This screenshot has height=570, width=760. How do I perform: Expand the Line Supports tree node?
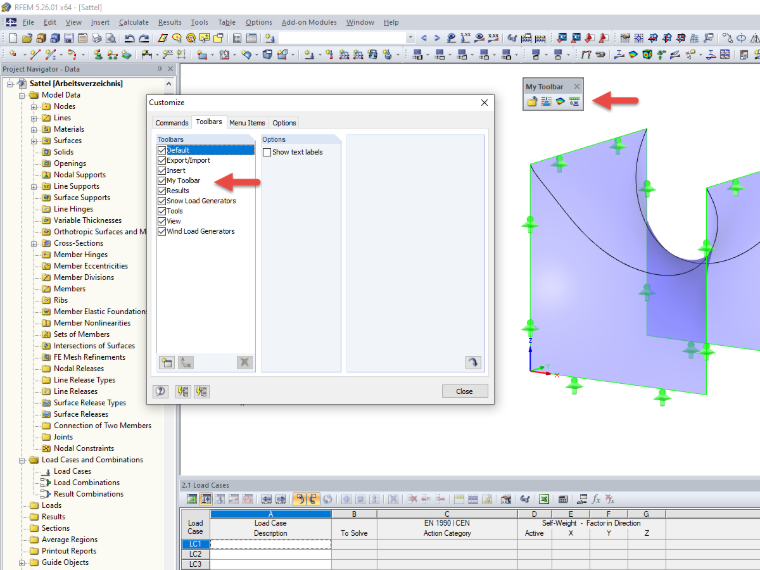click(34, 187)
